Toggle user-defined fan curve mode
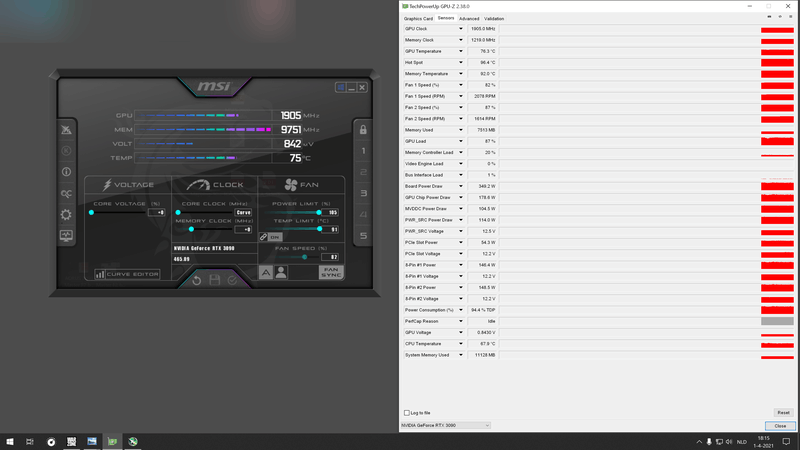The height and width of the screenshot is (450, 800). coord(281,272)
